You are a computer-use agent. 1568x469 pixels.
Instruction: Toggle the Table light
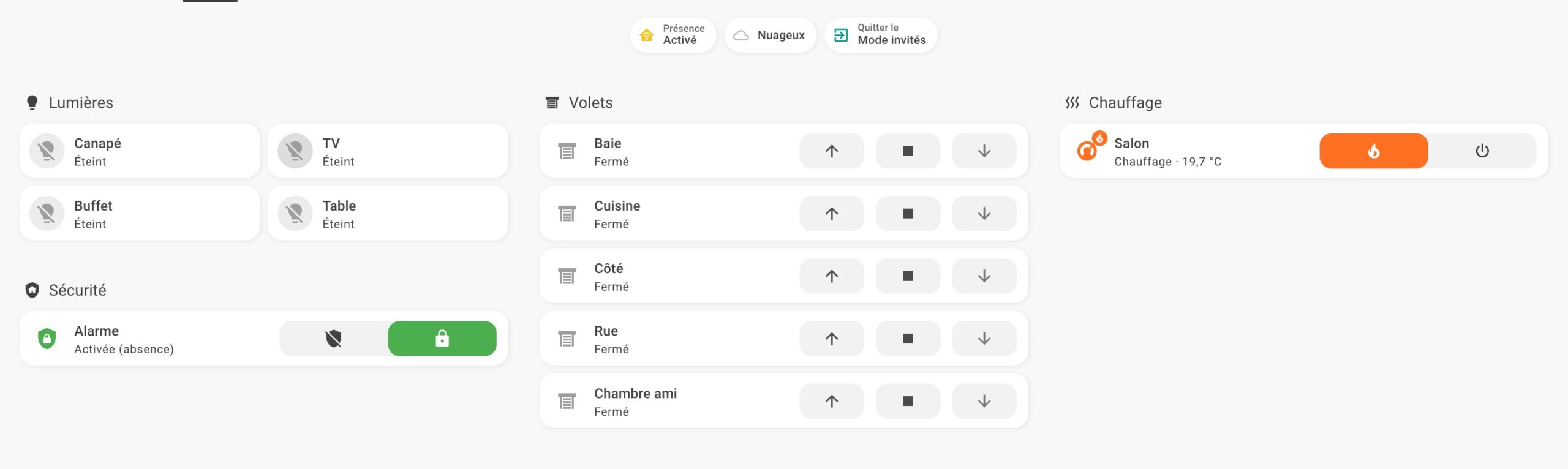click(x=295, y=213)
